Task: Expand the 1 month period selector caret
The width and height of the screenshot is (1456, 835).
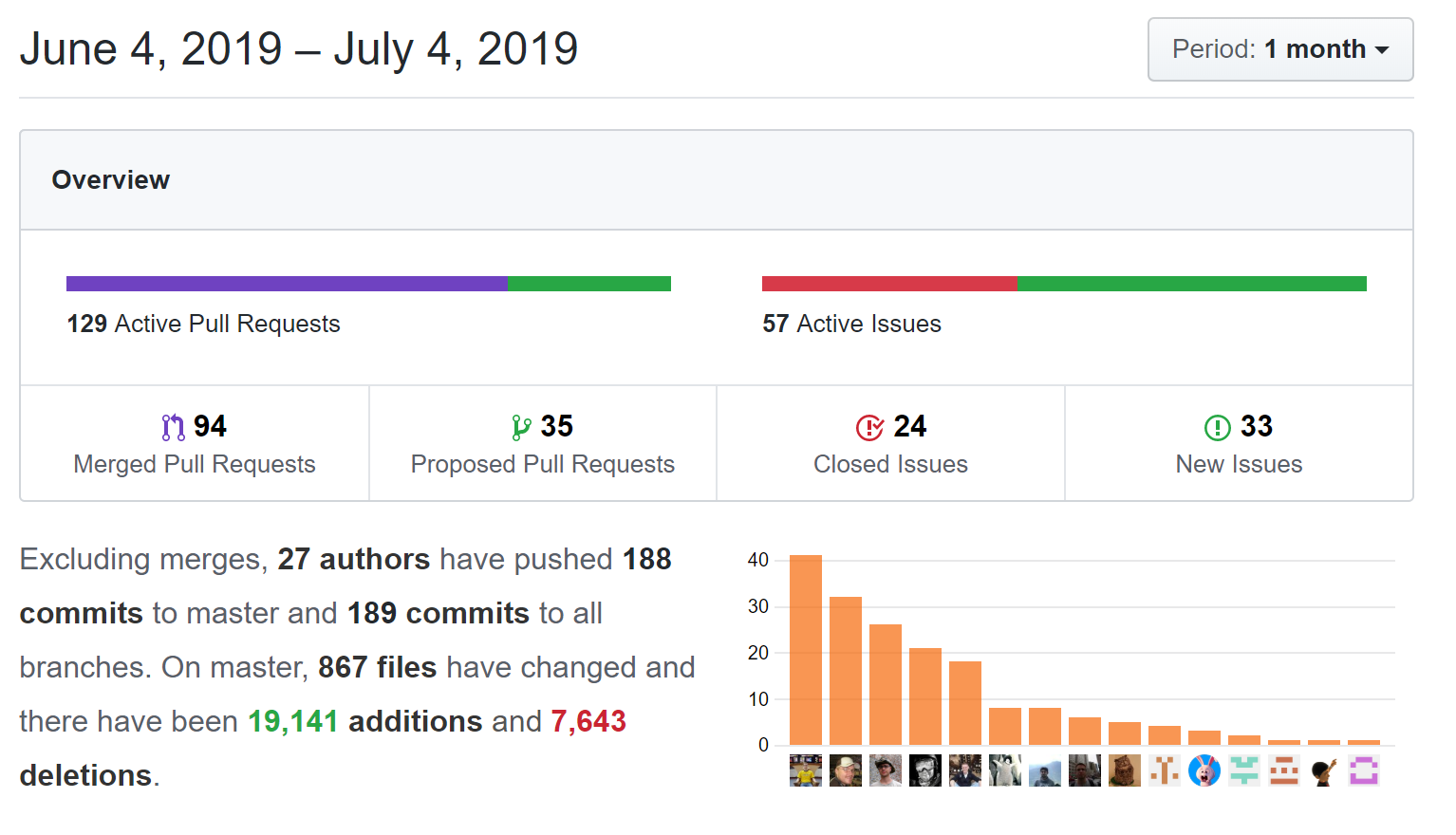Action: click(1385, 49)
